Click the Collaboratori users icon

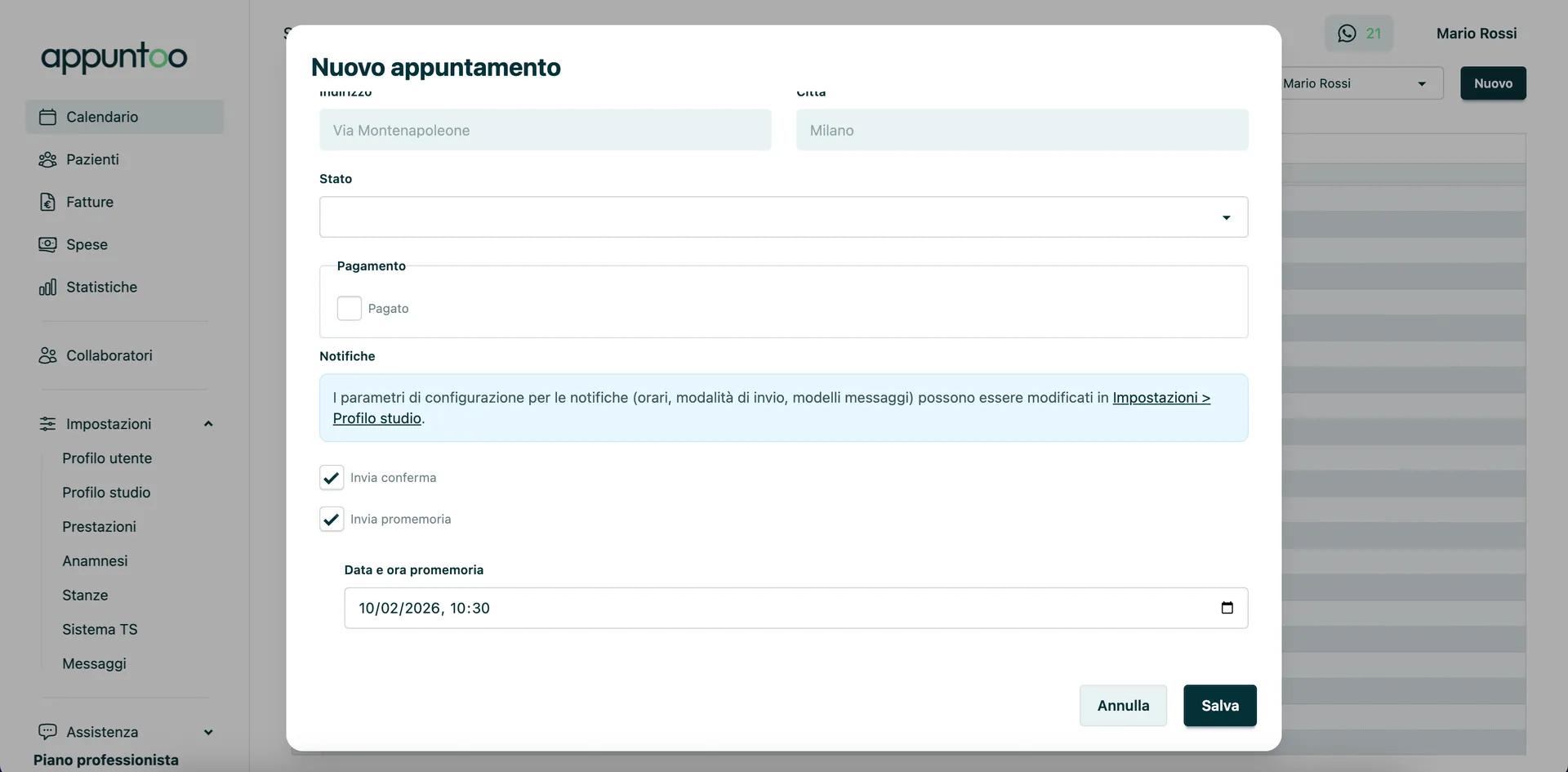pyautogui.click(x=48, y=355)
